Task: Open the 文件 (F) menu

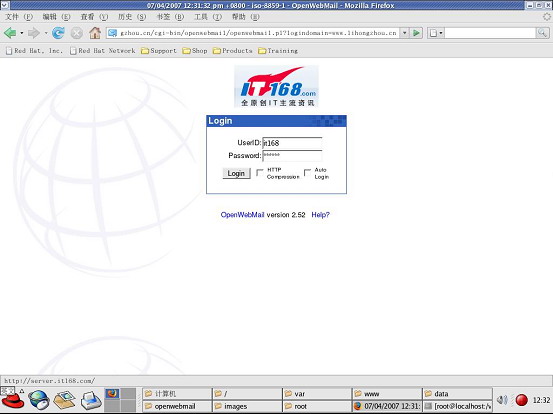Action: click(x=18, y=17)
